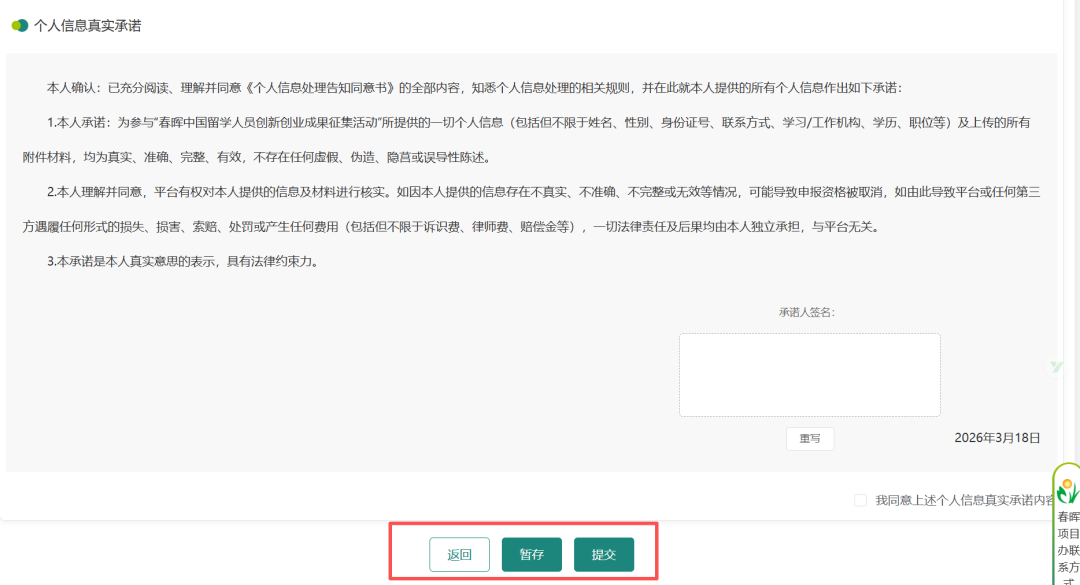This screenshot has width=1080, height=585.
Task: Click the 返回 button
Action: click(459, 555)
